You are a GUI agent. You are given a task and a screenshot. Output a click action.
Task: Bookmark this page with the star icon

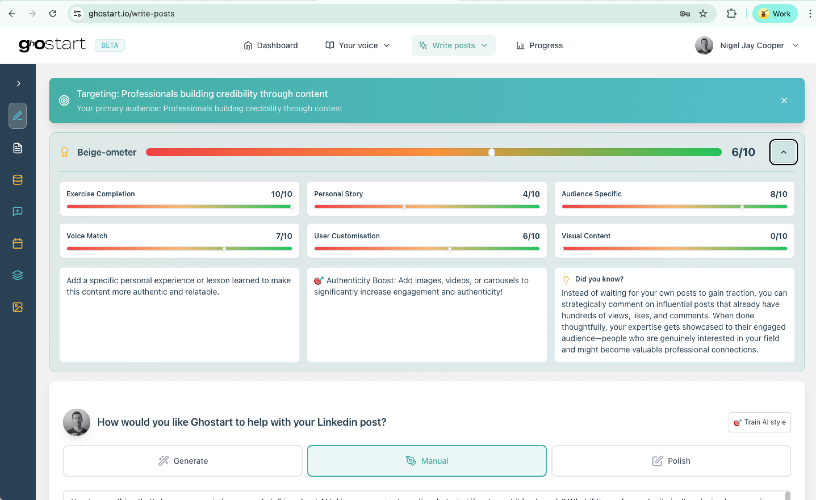703,14
